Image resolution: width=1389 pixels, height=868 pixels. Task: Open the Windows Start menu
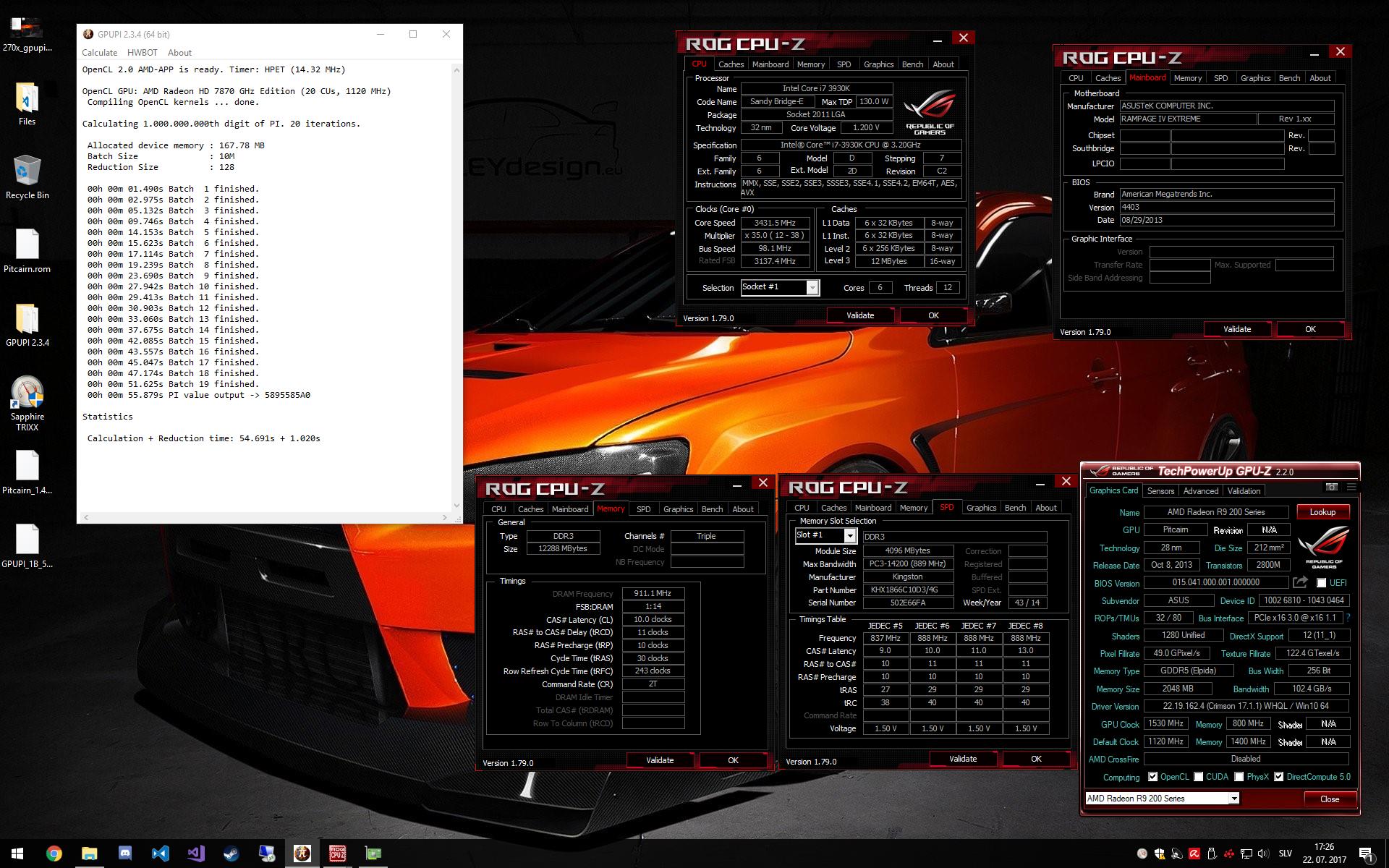click(x=17, y=854)
